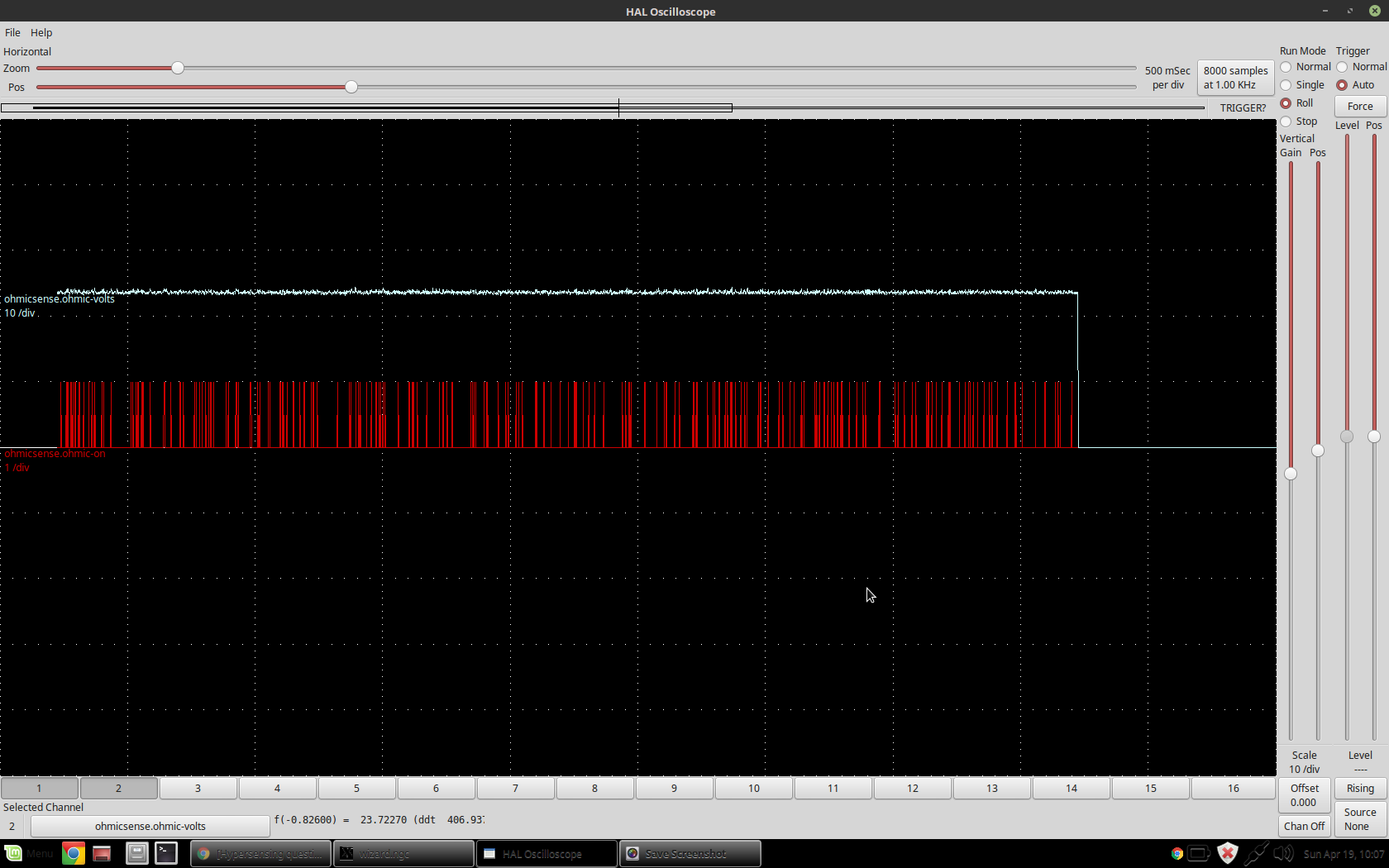Select channel 8 button

coord(594,788)
